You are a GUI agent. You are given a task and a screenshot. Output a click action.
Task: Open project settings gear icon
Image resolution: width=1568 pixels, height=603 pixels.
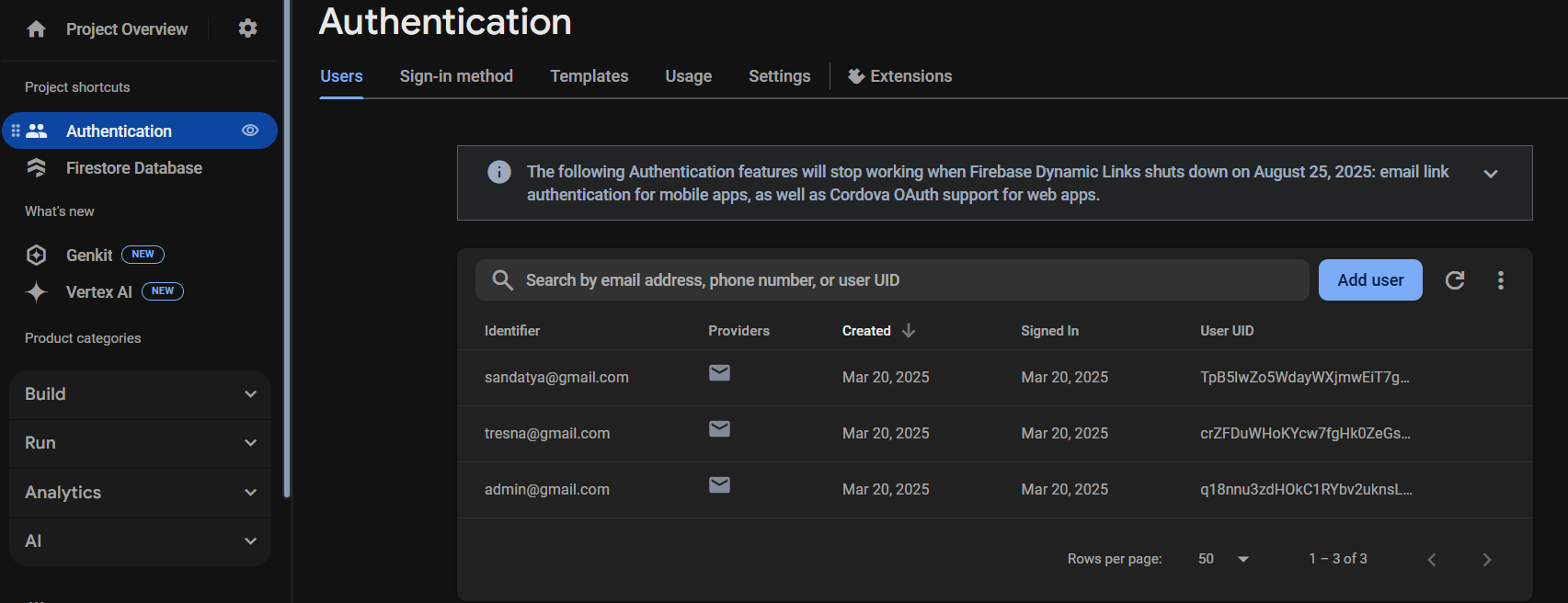pos(247,28)
